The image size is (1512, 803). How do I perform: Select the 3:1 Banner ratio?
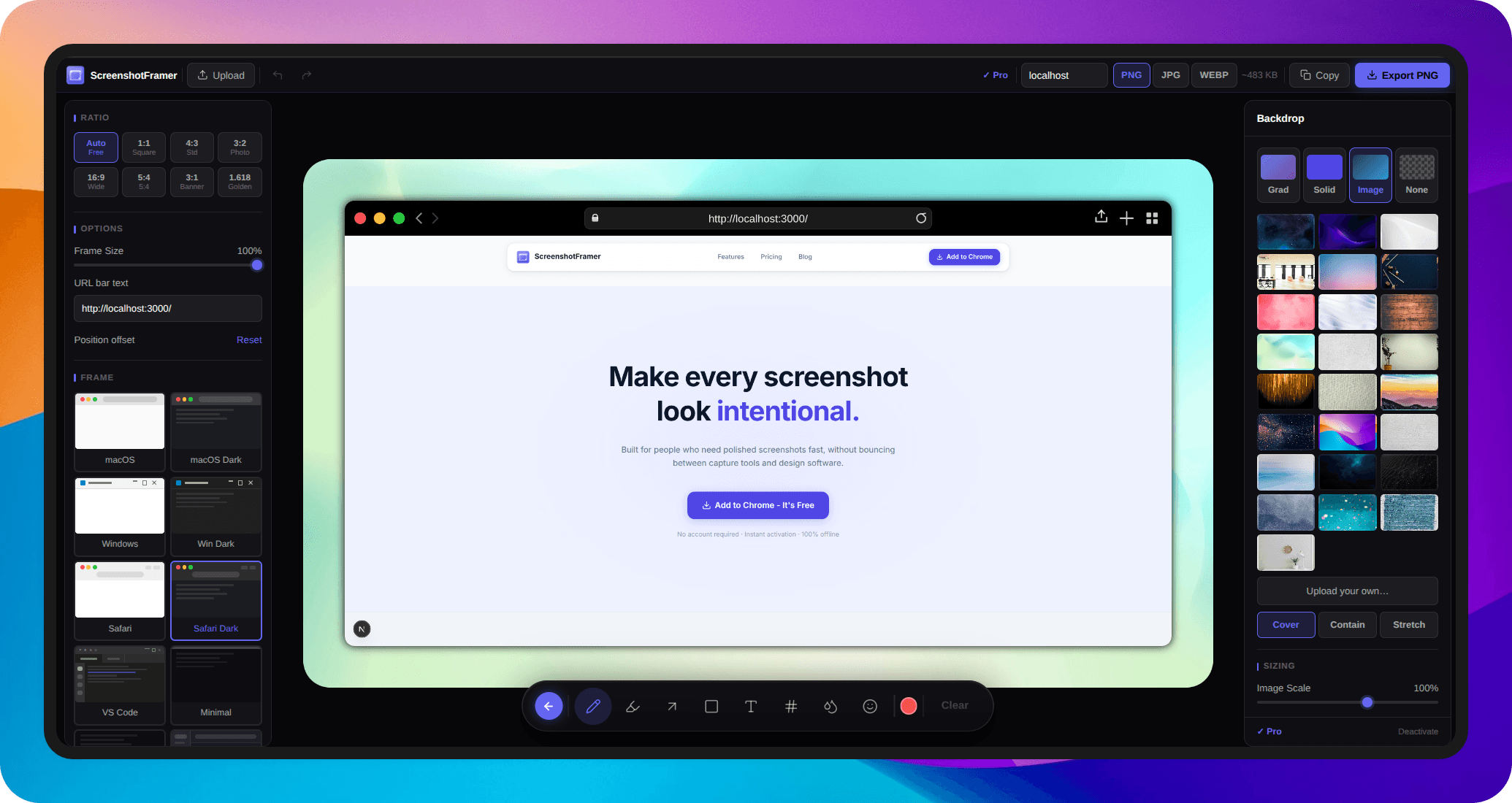click(192, 182)
